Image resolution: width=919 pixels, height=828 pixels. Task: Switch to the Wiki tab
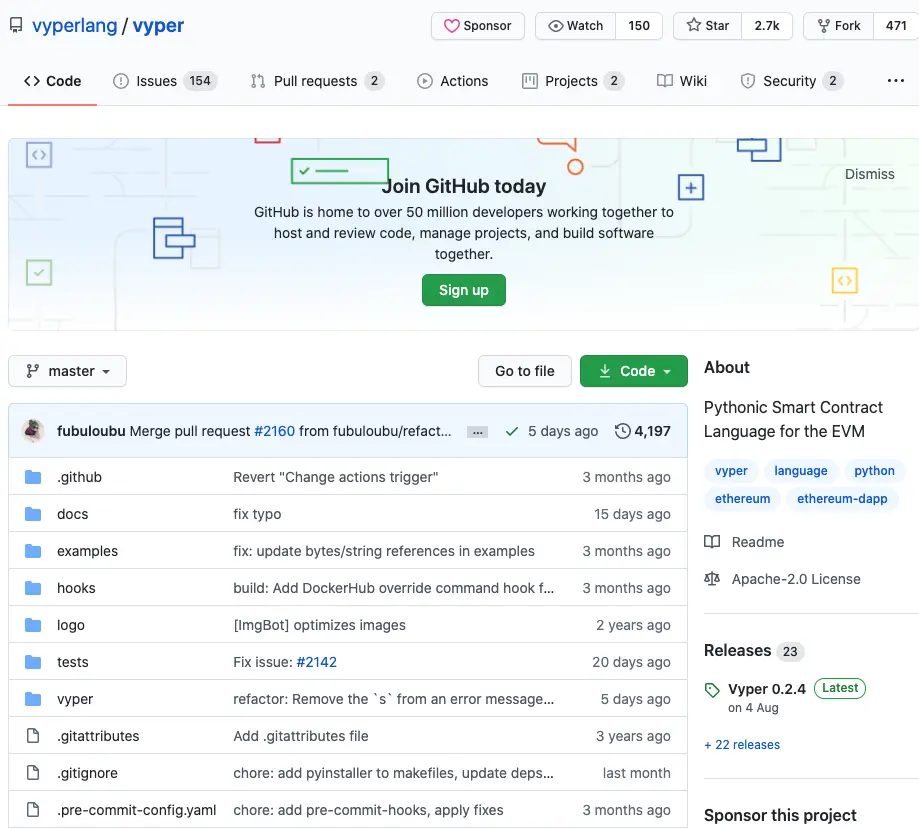[x=682, y=81]
